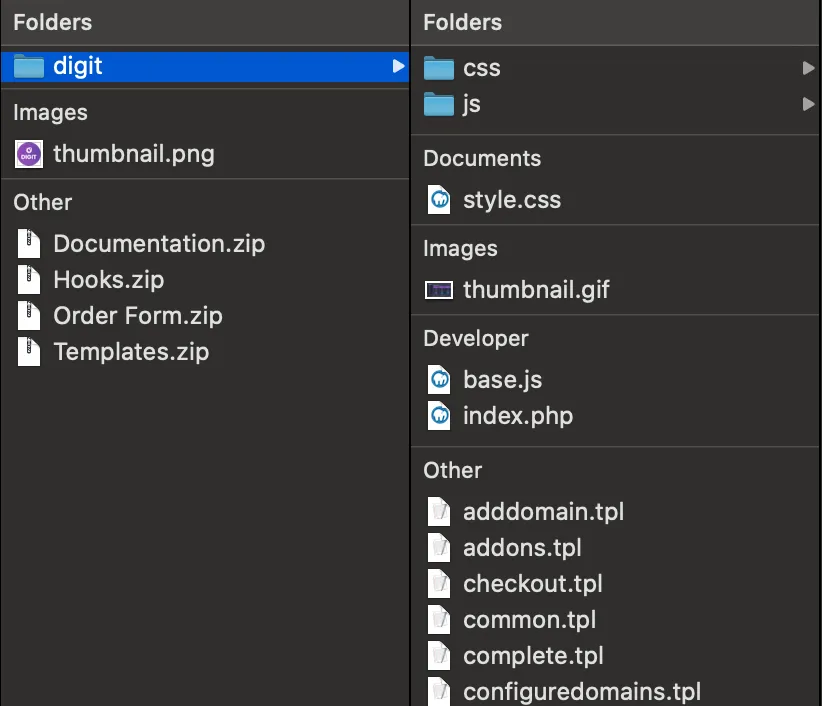Click the js folder name
The width and height of the screenshot is (822, 706).
pos(472,104)
